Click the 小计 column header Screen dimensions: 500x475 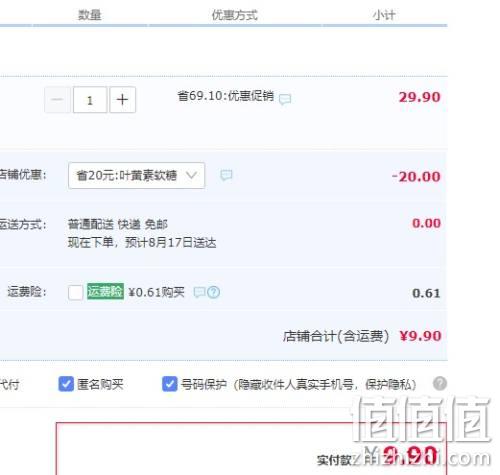384,15
